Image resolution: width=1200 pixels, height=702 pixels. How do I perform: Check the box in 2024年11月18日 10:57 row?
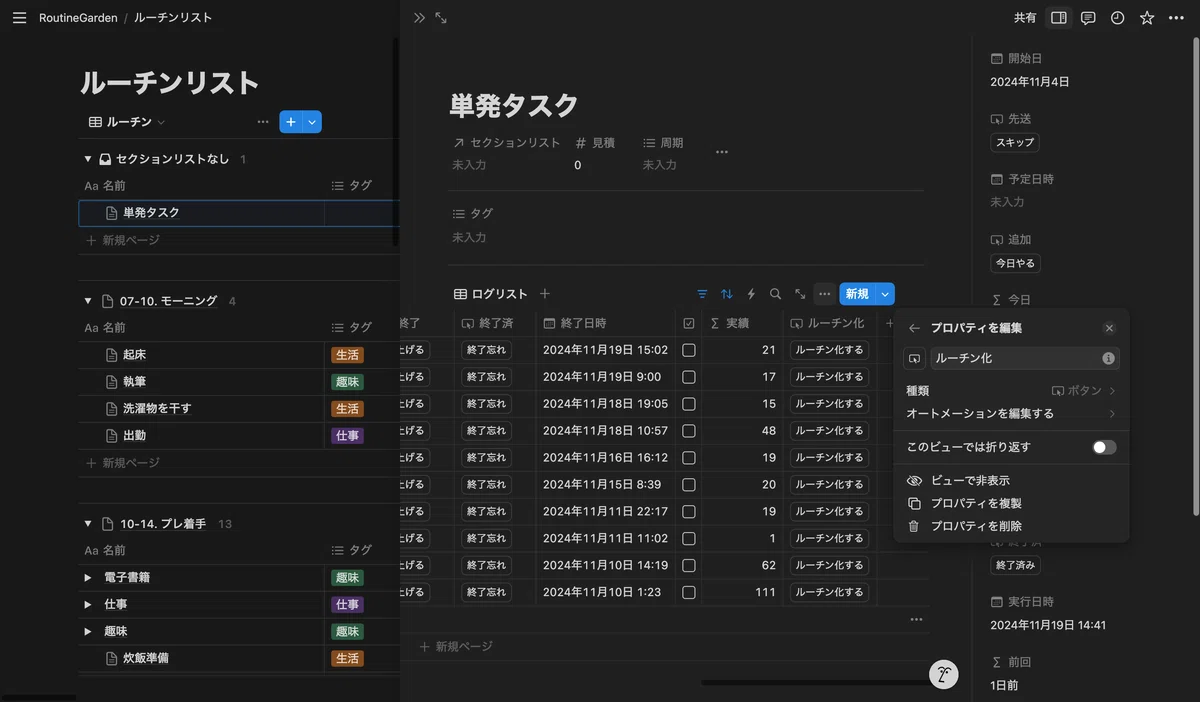(689, 431)
